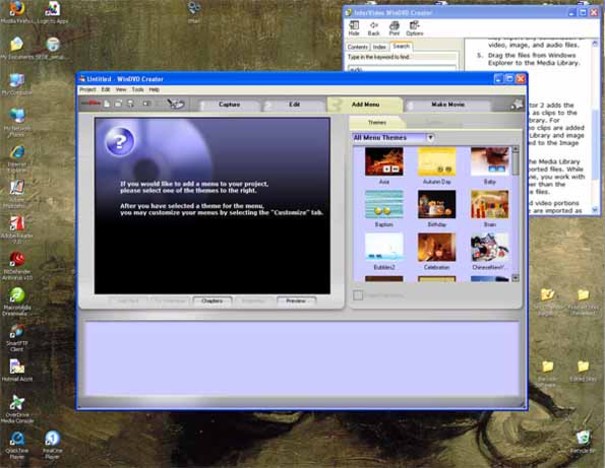Click the Preview button

296,301
